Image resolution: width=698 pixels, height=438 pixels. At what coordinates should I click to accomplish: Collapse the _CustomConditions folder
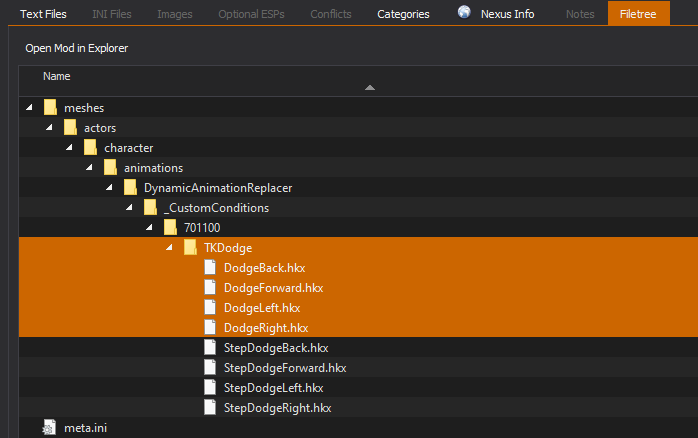point(130,207)
